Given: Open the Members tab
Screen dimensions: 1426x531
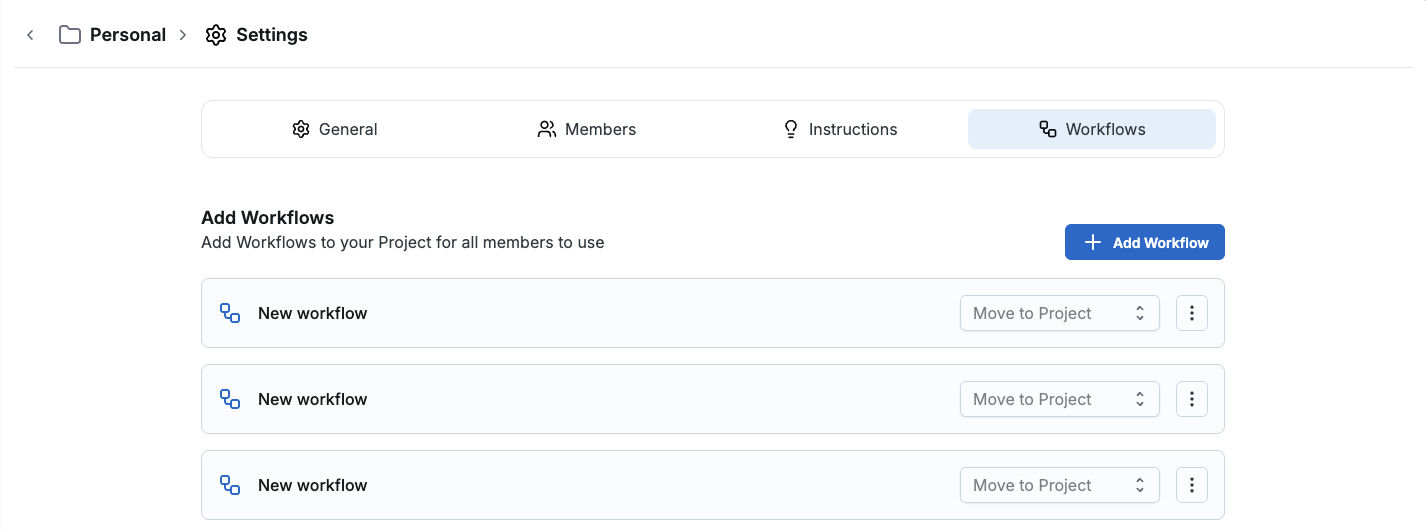Looking at the screenshot, I should pyautogui.click(x=587, y=129).
